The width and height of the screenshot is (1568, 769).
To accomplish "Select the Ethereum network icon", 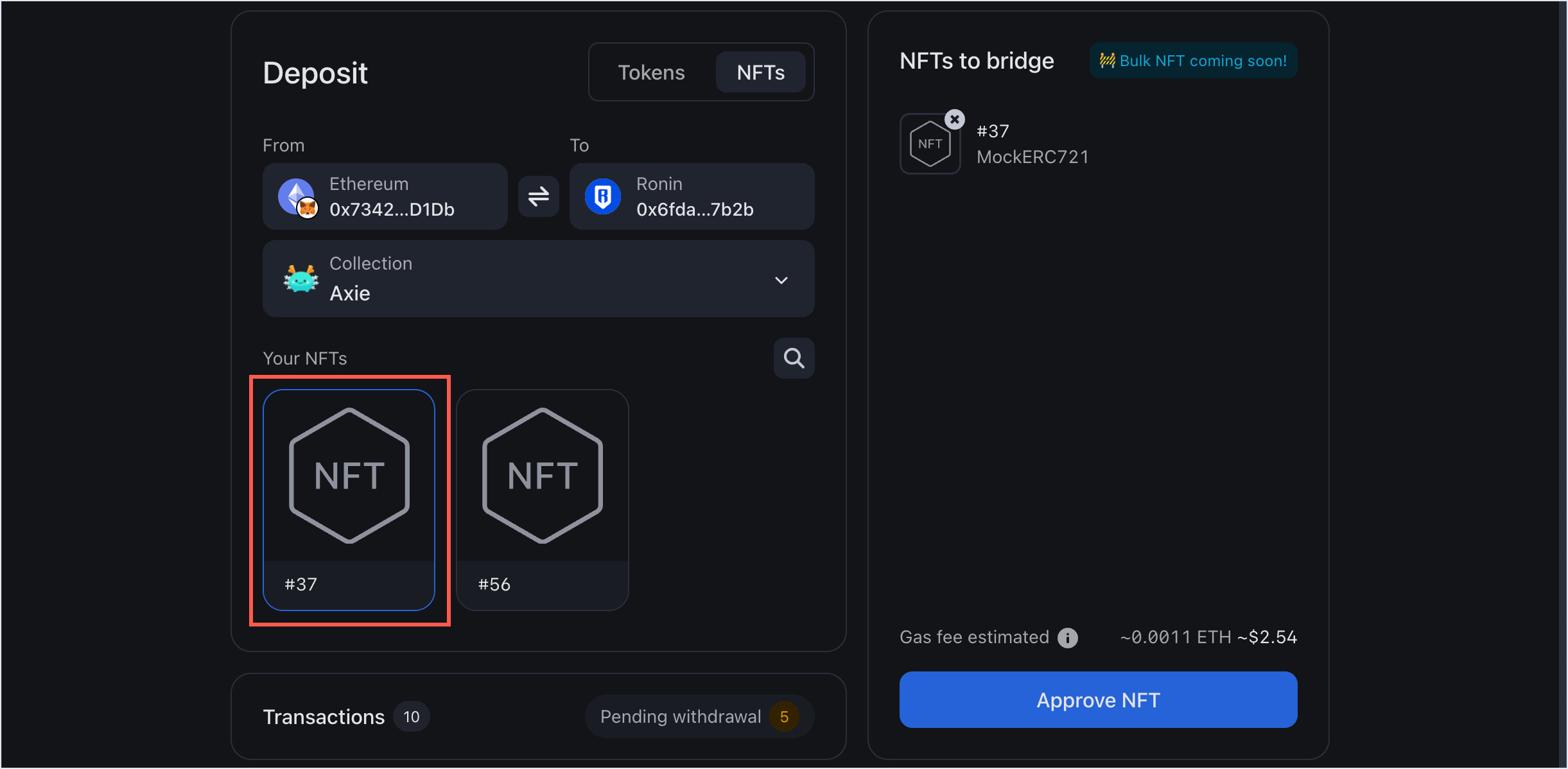I will (297, 196).
